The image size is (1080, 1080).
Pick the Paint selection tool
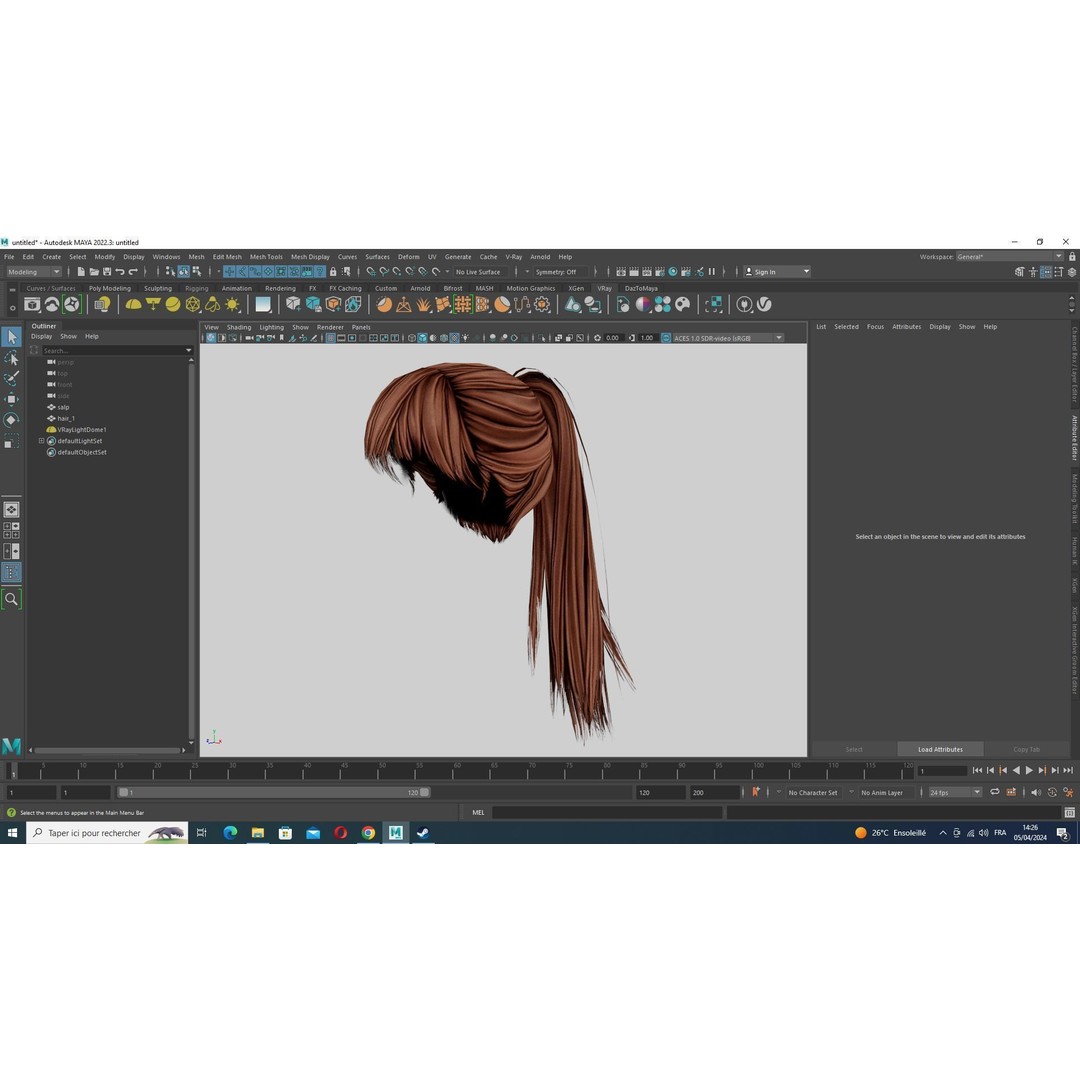[x=11, y=379]
